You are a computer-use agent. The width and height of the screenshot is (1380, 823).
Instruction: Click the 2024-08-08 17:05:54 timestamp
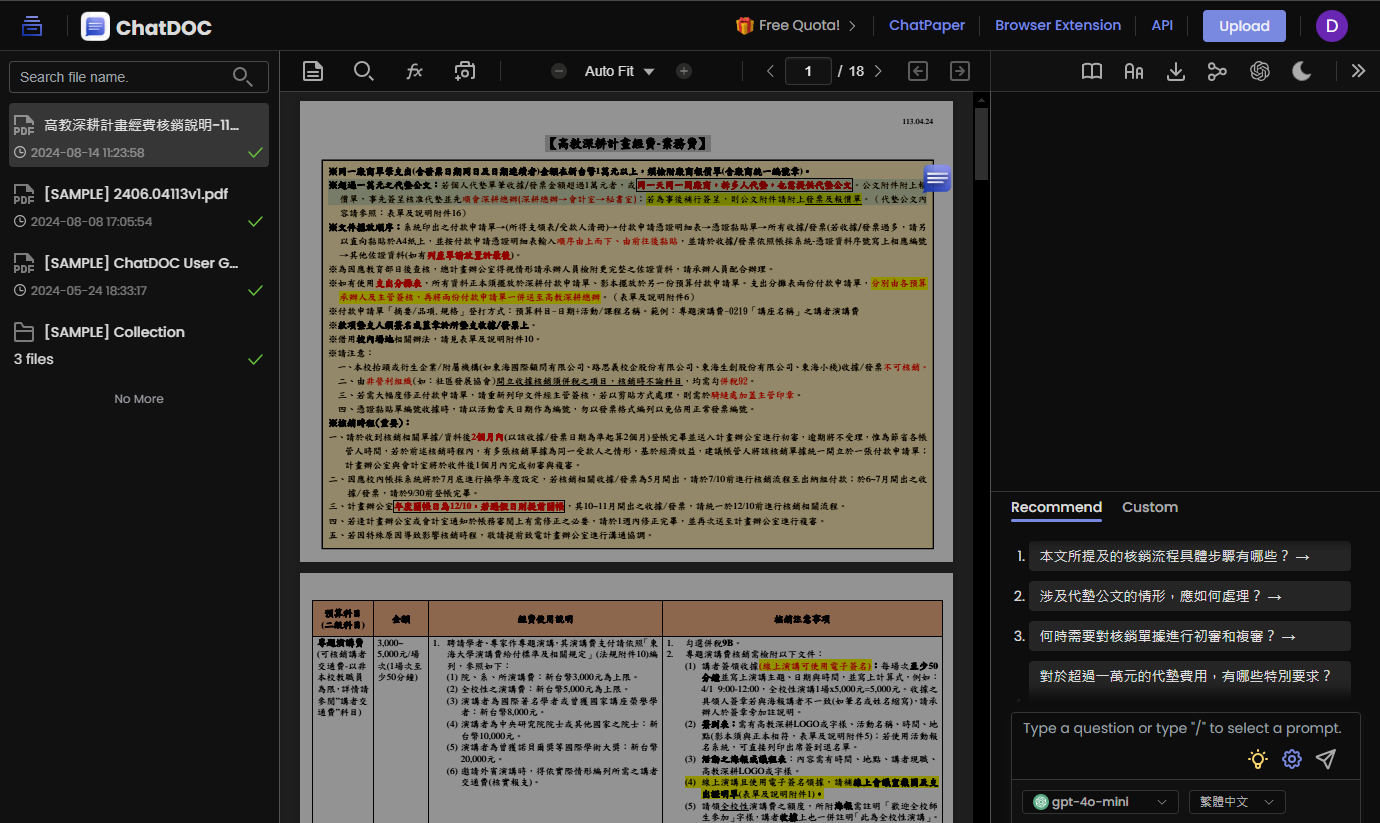tap(91, 222)
